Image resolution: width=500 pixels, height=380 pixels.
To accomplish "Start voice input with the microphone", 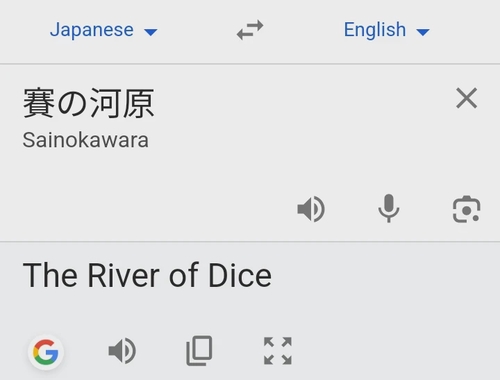I will click(389, 208).
